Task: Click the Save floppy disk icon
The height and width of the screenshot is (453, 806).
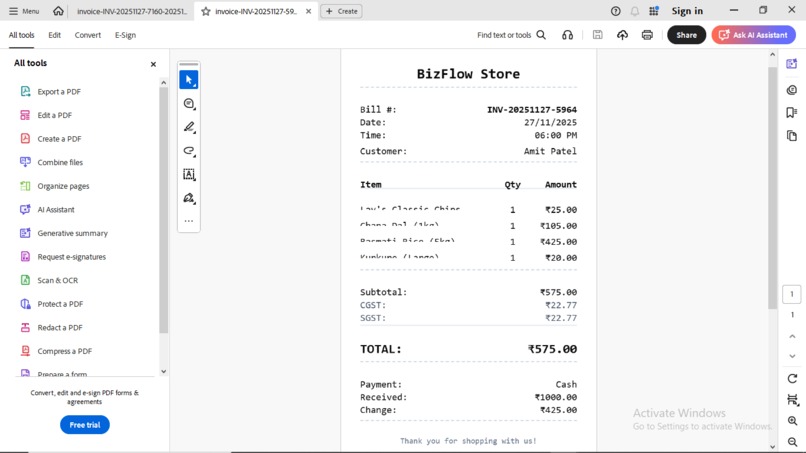Action: click(x=597, y=35)
